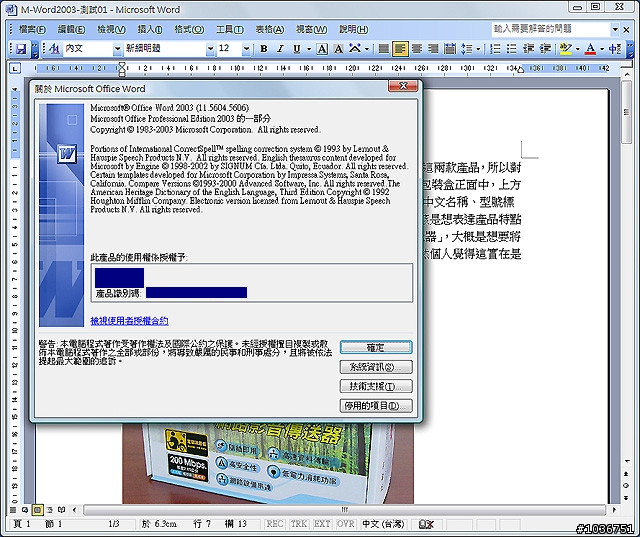Open the Styles and Formatting pane icon
The width and height of the screenshot is (640, 537).
(x=54, y=49)
